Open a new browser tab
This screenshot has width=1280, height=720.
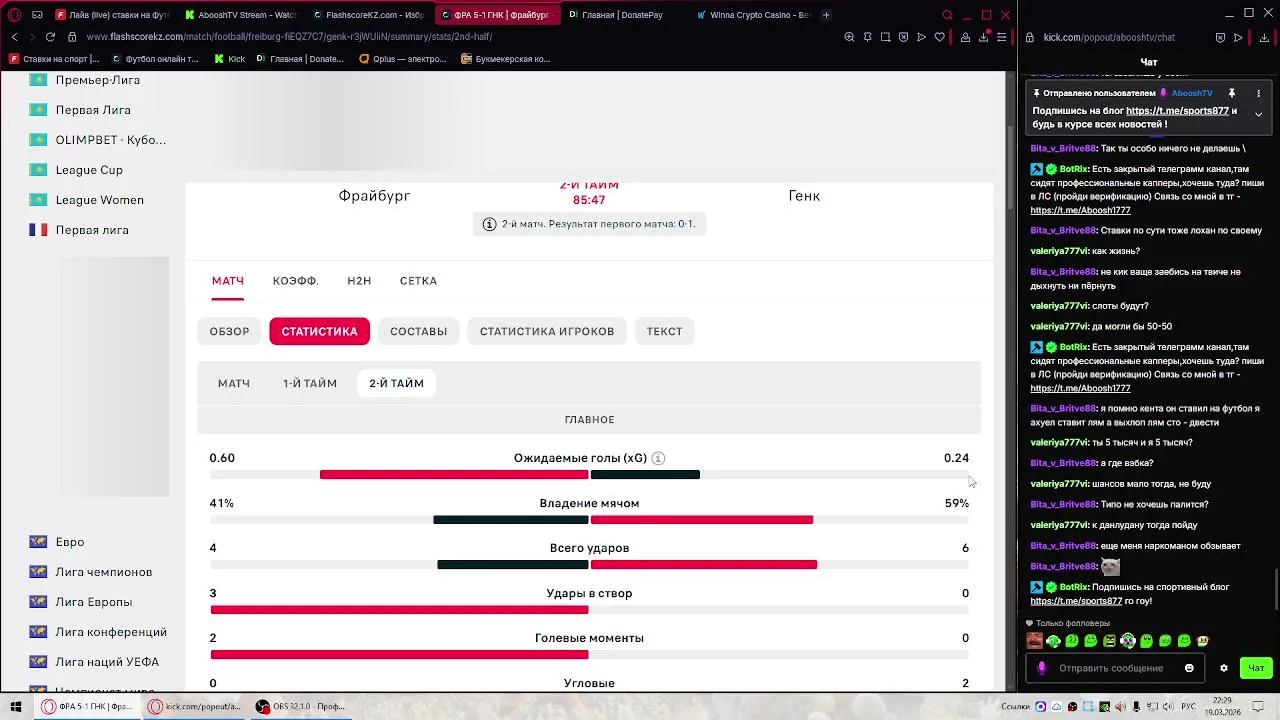point(825,15)
